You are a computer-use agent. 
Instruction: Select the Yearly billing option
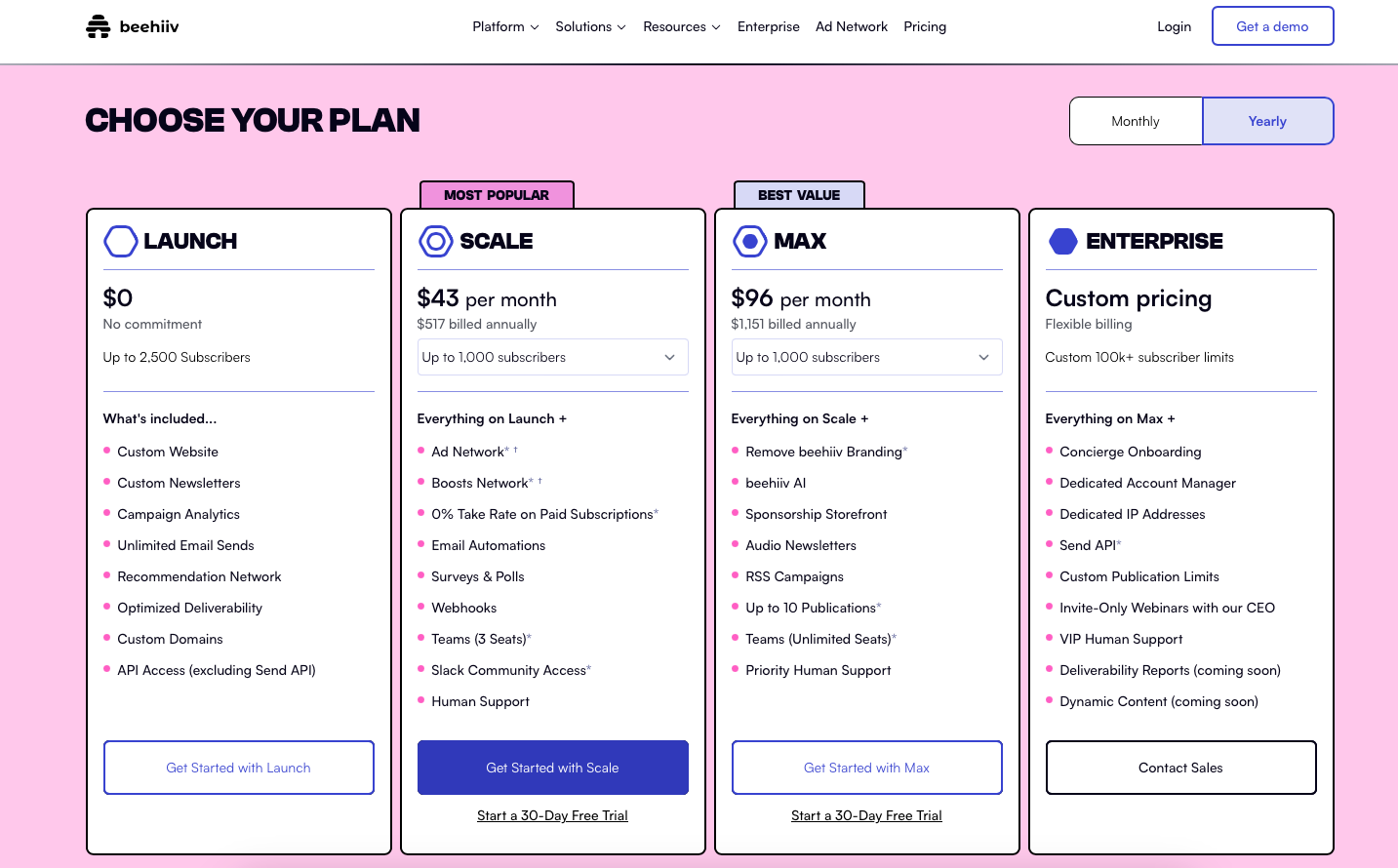tap(1267, 121)
